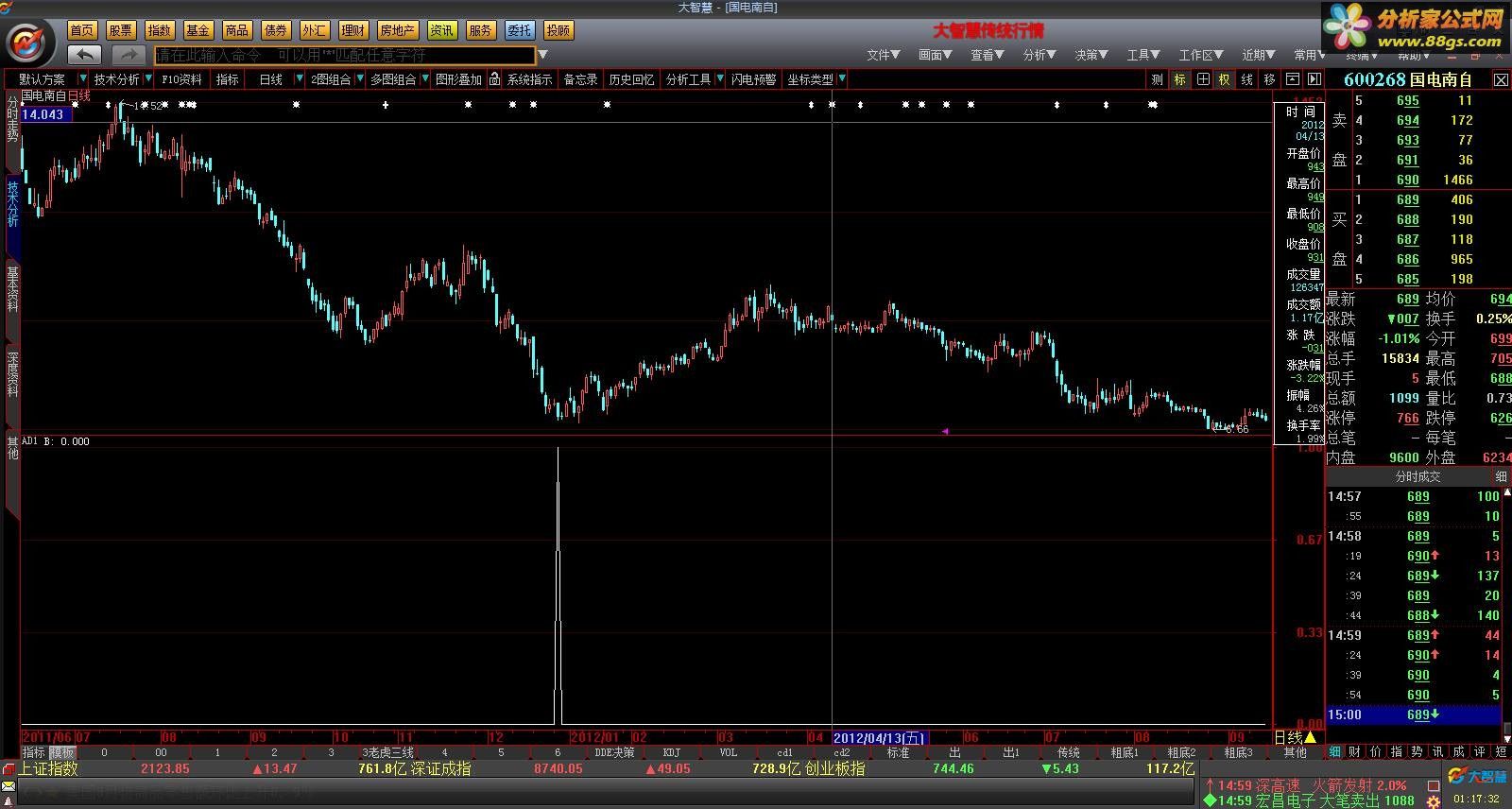Open the 基金 funds section
Viewport: 1512px width, 809px height.
tap(198, 30)
